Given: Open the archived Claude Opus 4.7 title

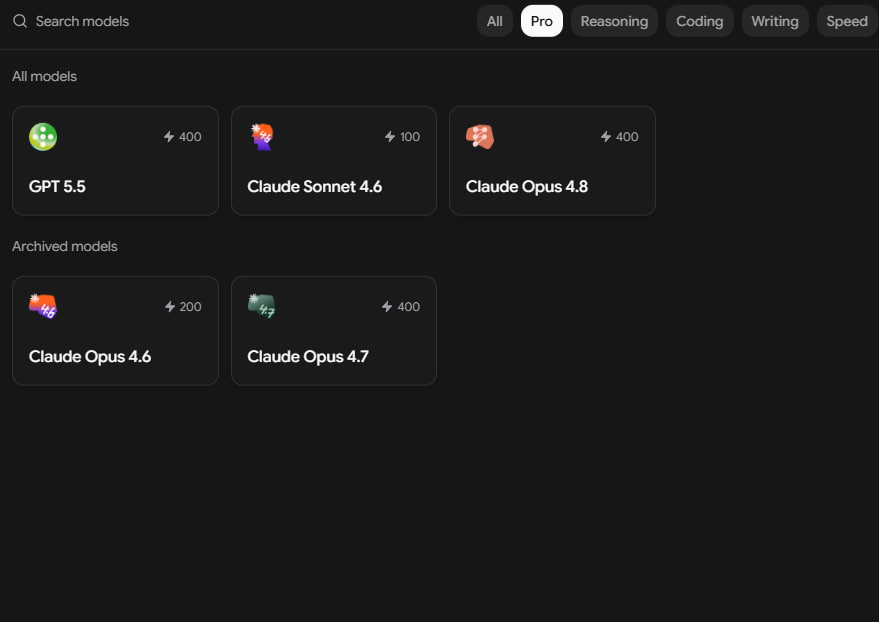Looking at the screenshot, I should (308, 357).
